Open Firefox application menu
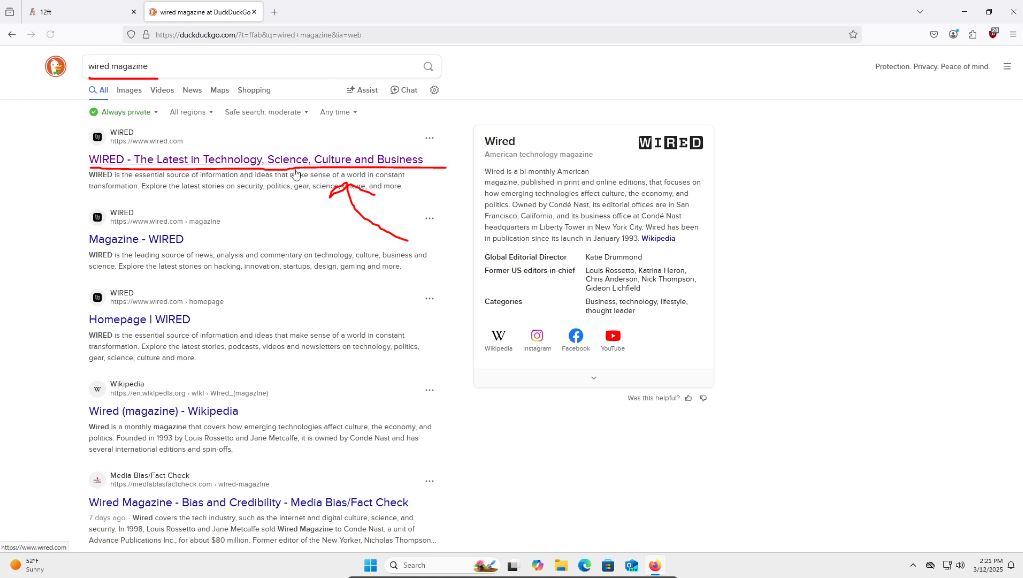This screenshot has width=1023, height=578. tap(1013, 34)
